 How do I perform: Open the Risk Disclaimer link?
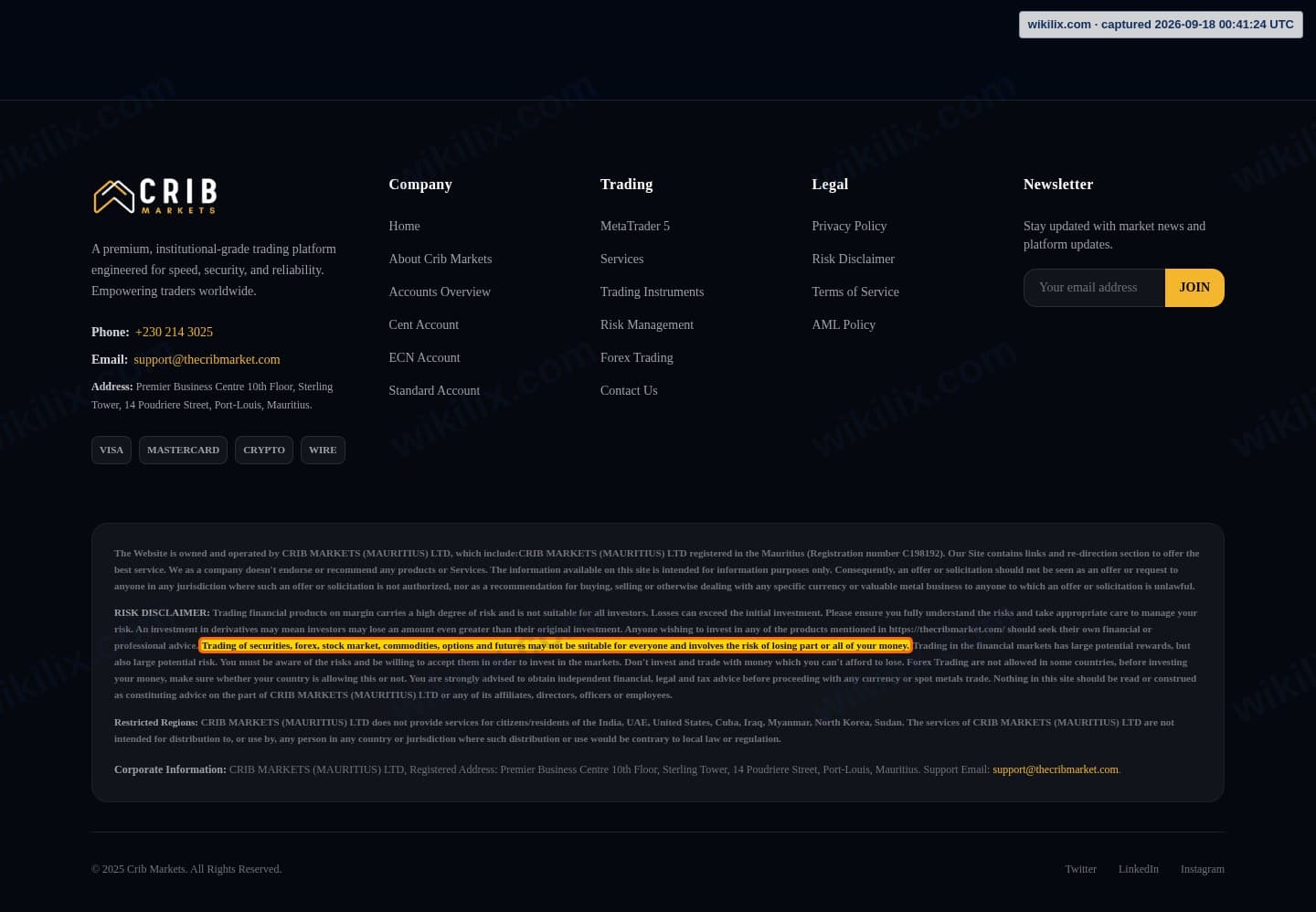(x=853, y=259)
